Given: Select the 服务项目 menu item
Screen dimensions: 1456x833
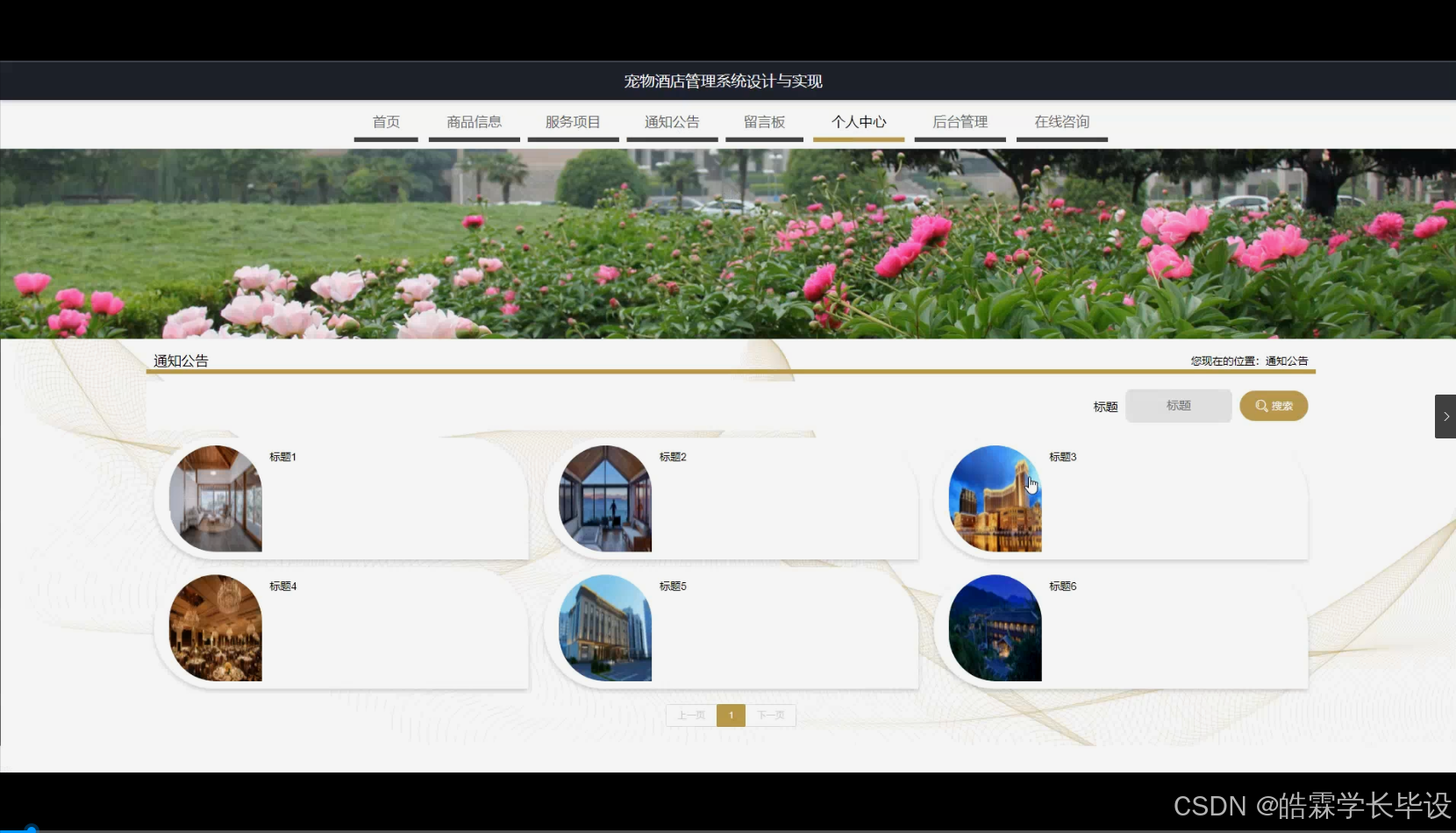Looking at the screenshot, I should 574,123.
